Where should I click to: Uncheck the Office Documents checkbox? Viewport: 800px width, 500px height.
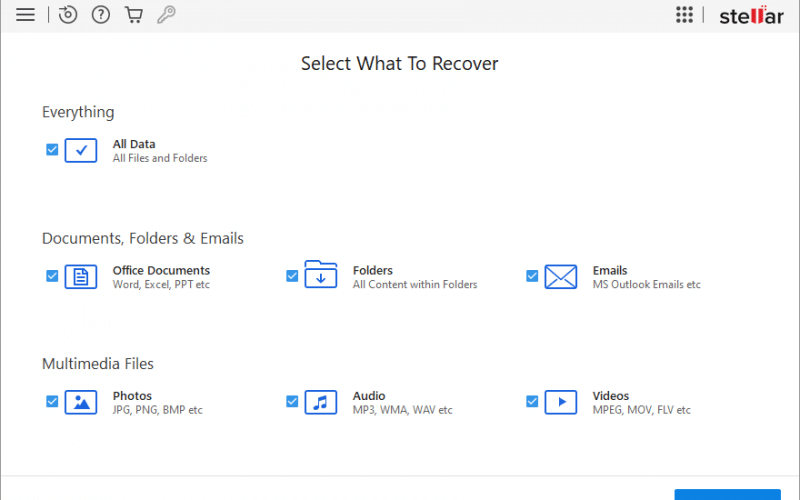[x=52, y=276]
